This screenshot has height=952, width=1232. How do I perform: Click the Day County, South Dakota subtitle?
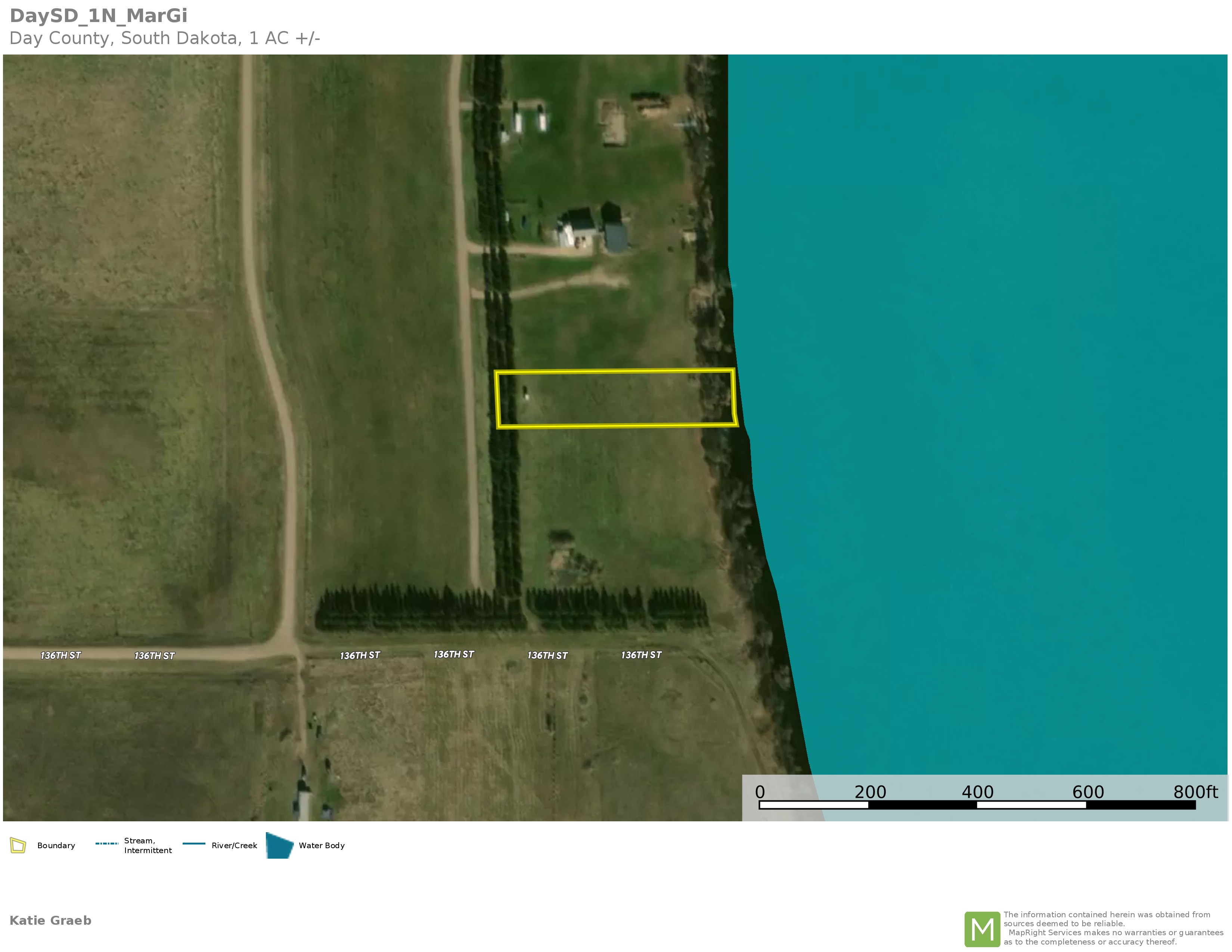click(x=165, y=38)
